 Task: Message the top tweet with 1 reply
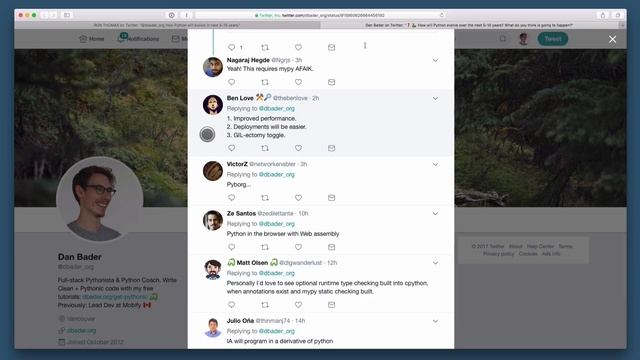(331, 47)
